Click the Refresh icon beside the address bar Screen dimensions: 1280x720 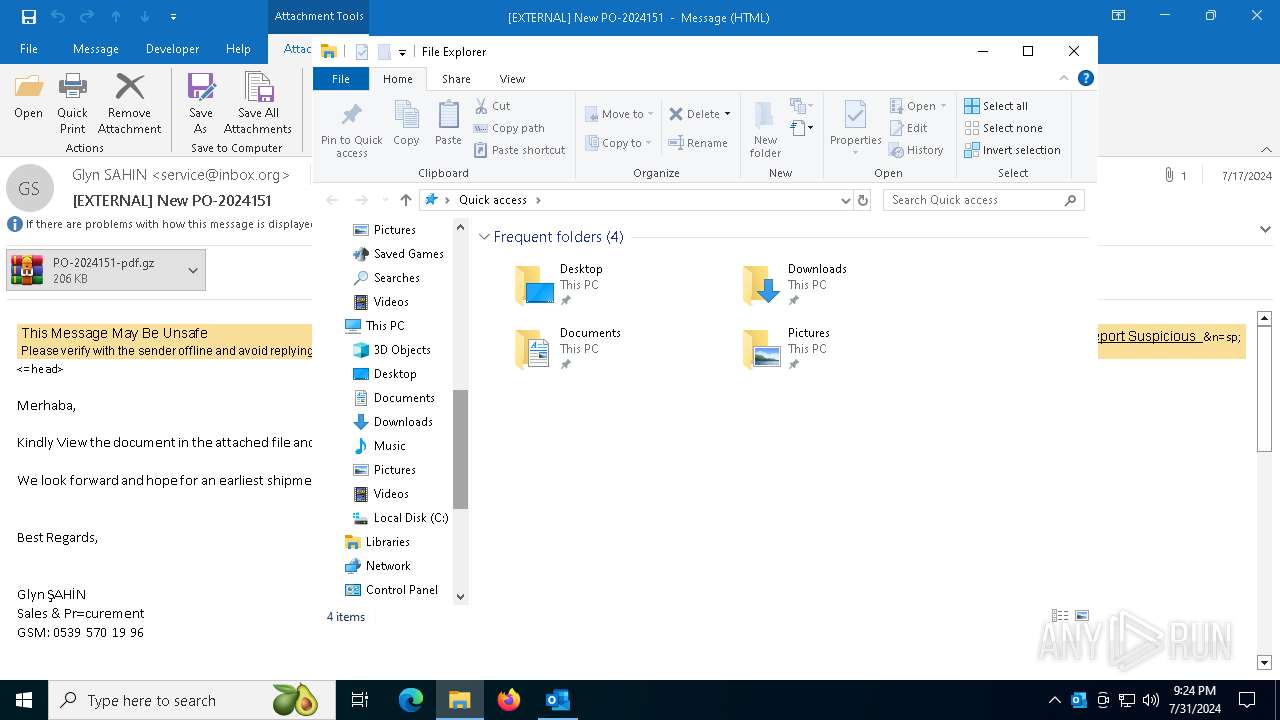863,200
